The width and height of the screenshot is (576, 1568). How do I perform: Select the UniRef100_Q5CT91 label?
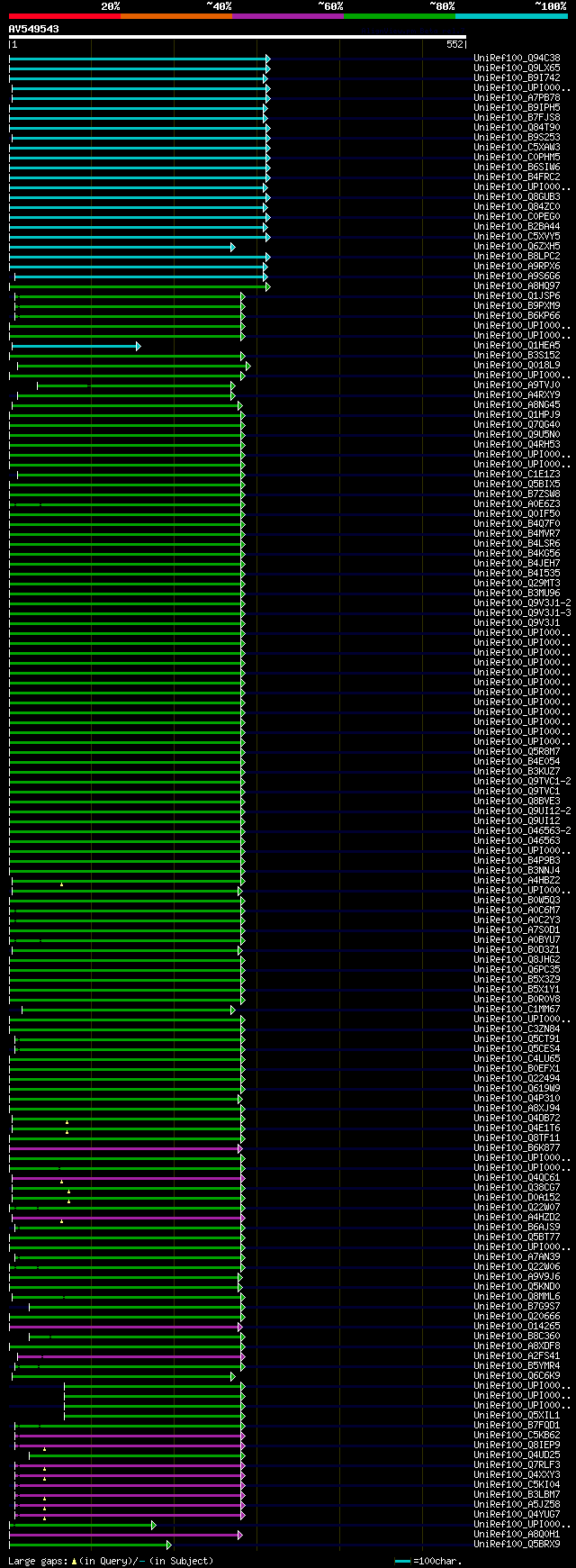[517, 1039]
